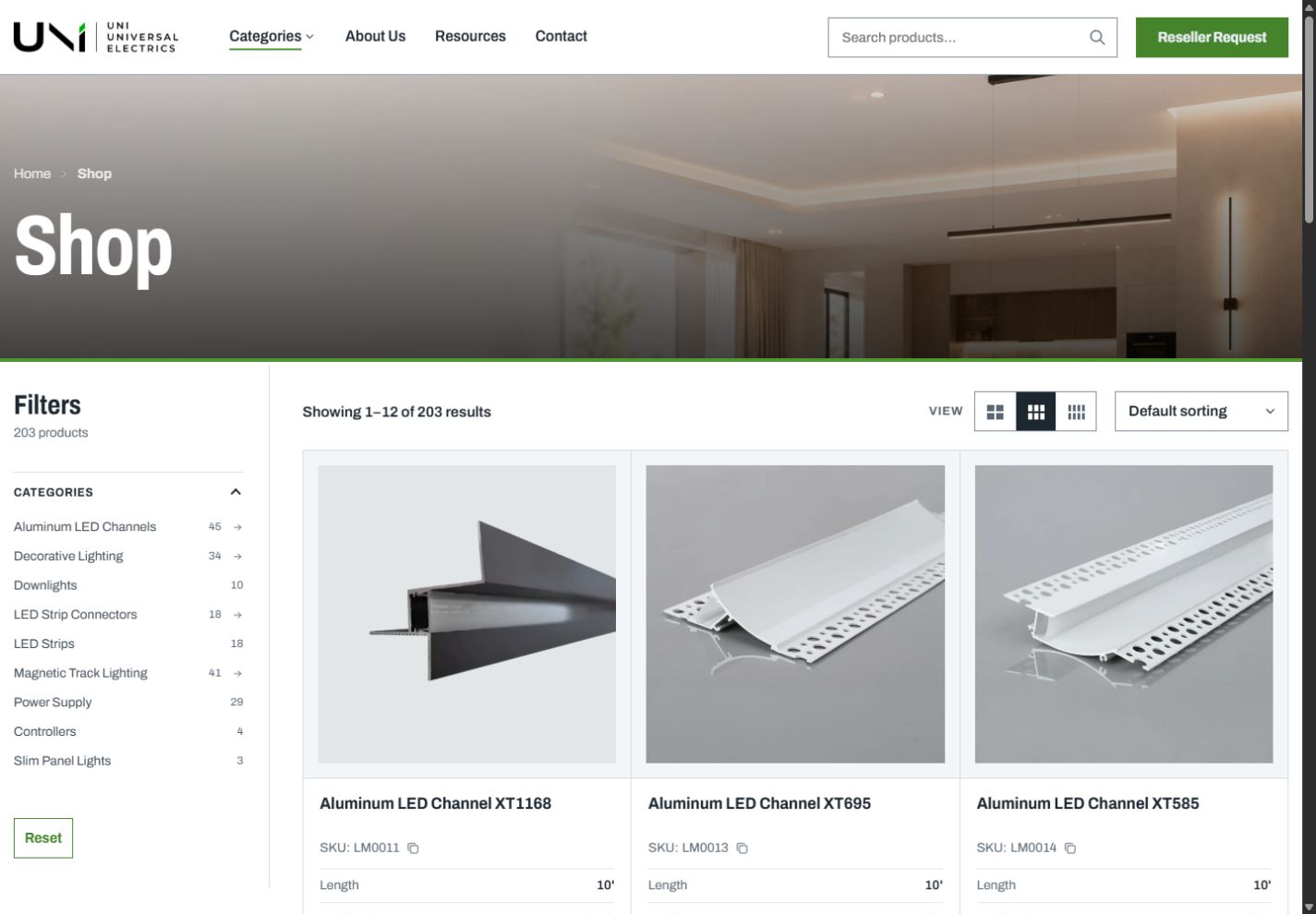The image size is (1316, 914).
Task: Filter by Magnetic Track Lighting category
Action: click(x=80, y=674)
